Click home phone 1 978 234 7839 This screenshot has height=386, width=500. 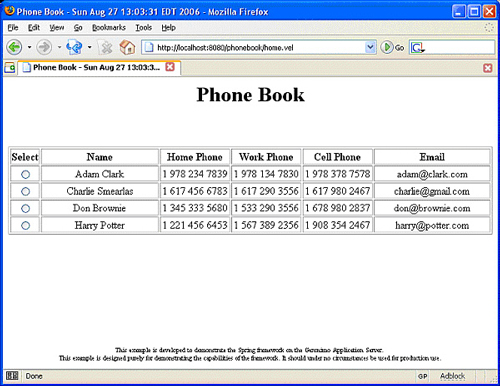195,174
